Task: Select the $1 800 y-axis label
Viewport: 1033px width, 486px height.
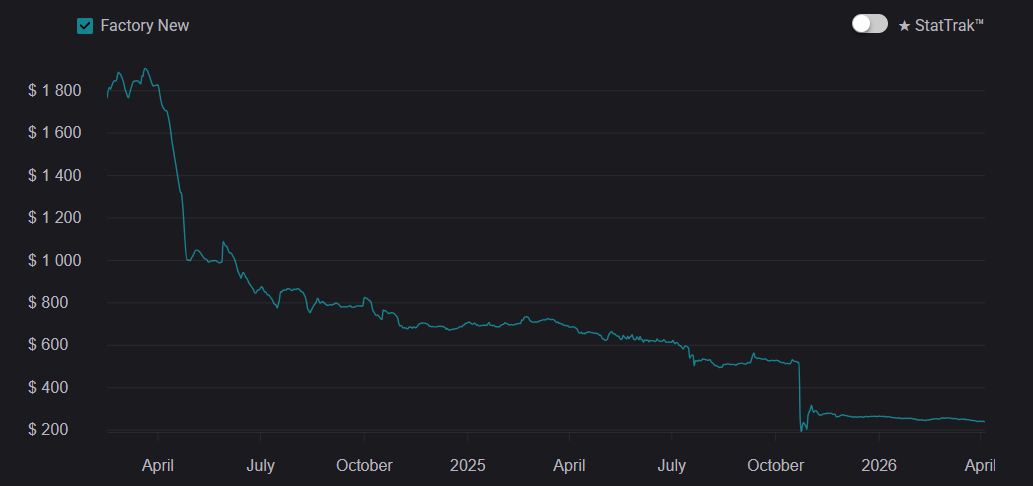Action: click(54, 91)
